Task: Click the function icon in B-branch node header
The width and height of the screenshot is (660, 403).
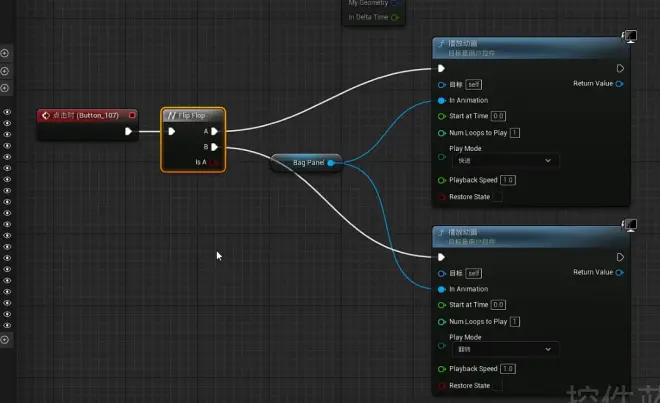Action: [x=441, y=232]
